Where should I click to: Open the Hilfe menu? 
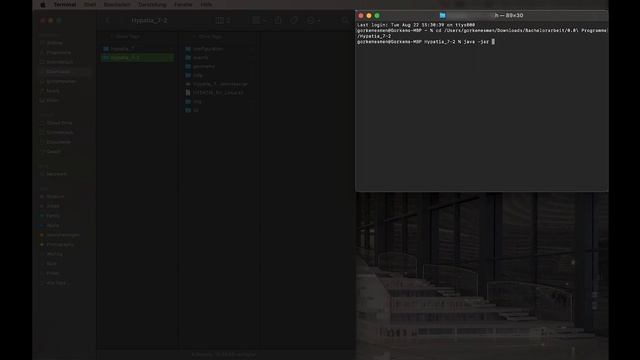point(206,4)
